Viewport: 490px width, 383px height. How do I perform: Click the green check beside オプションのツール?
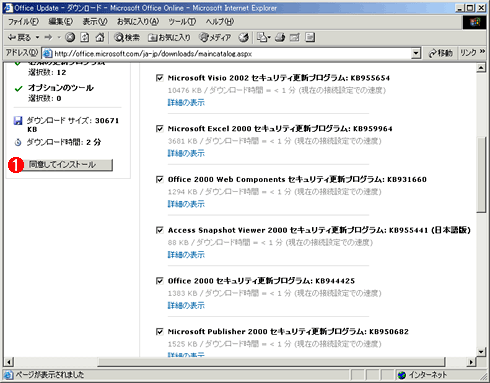pyautogui.click(x=18, y=89)
